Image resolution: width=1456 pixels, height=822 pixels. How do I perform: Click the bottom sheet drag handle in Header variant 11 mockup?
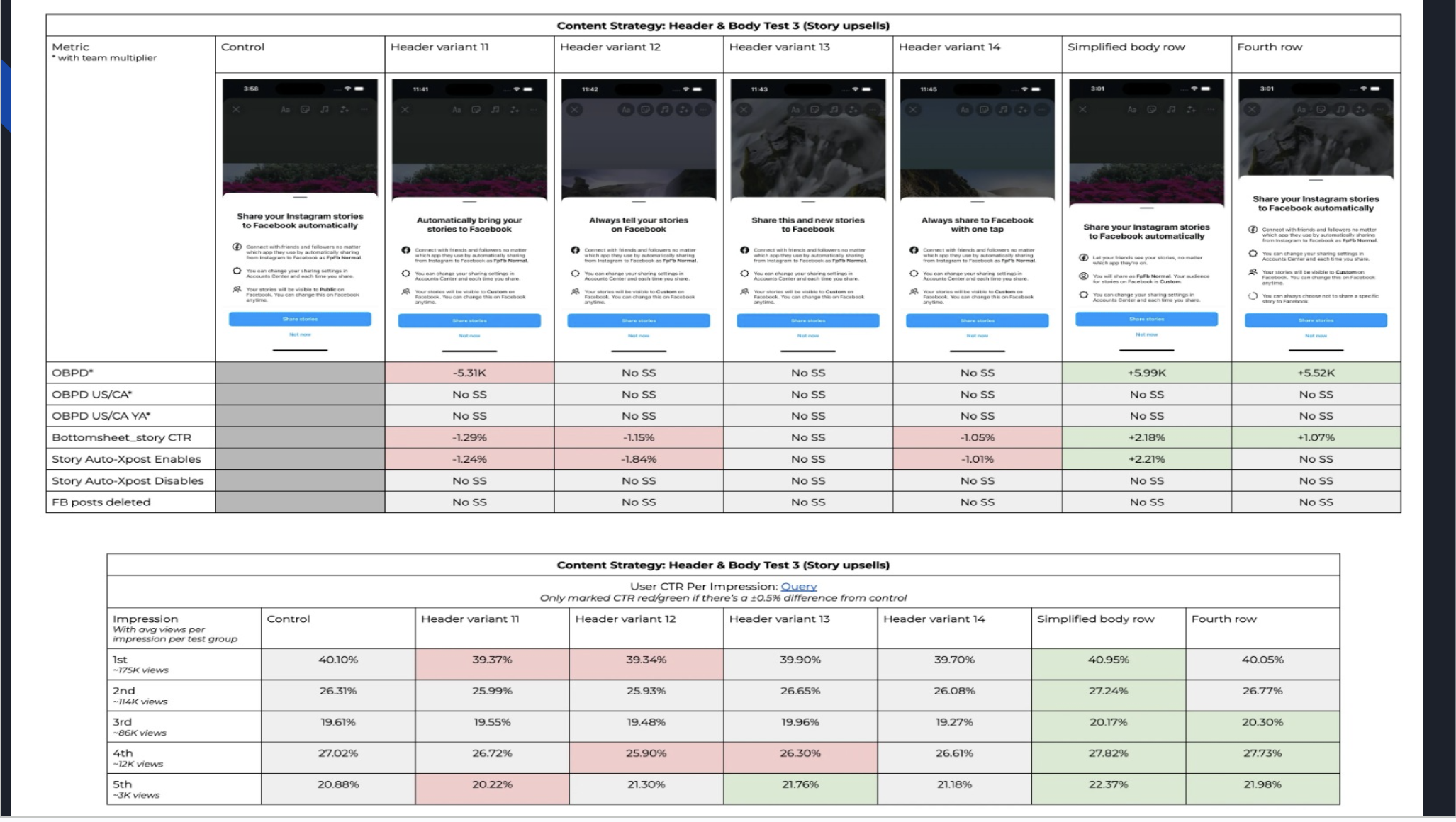click(x=469, y=201)
